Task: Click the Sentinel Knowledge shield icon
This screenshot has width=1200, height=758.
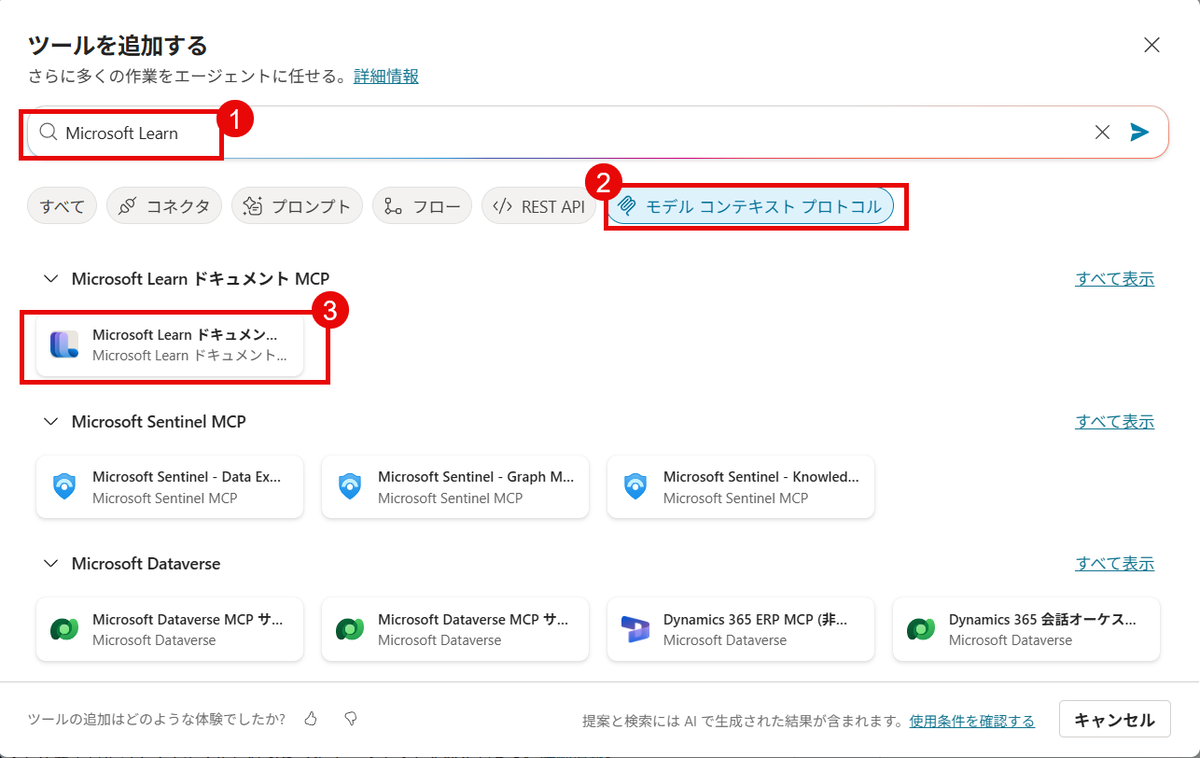Action: point(635,487)
